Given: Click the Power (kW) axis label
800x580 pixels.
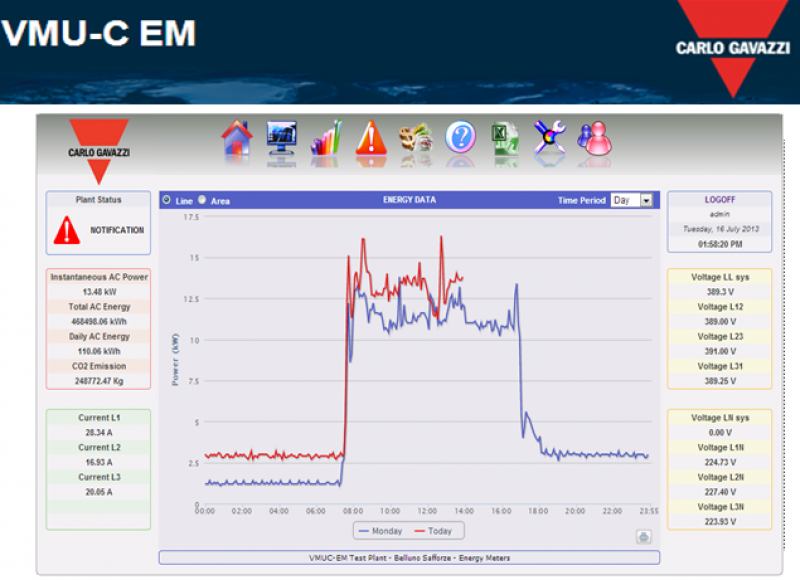Looking at the screenshot, I should [175, 359].
